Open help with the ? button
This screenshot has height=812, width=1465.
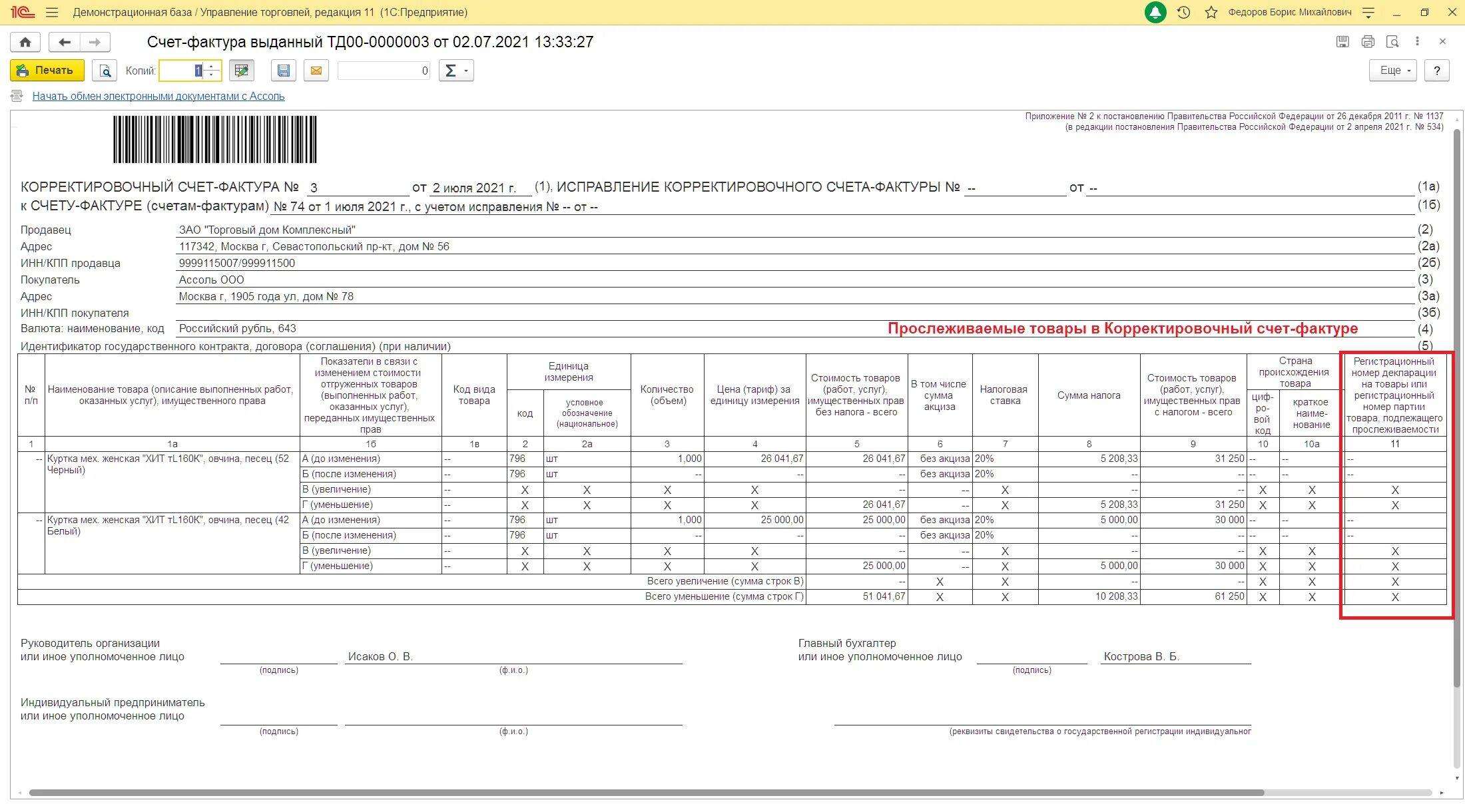click(1437, 71)
